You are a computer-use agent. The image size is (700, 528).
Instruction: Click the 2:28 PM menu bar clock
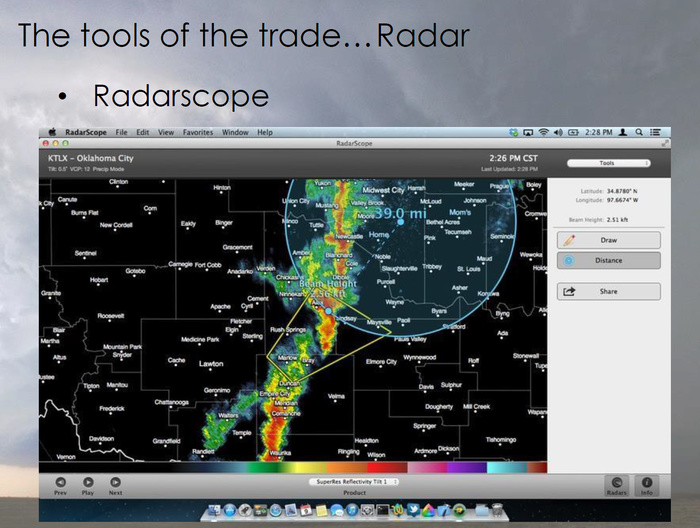click(x=599, y=132)
